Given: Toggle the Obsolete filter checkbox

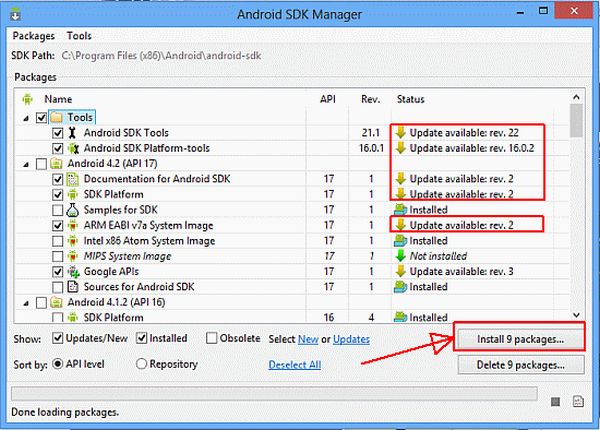Looking at the screenshot, I should click(x=211, y=338).
